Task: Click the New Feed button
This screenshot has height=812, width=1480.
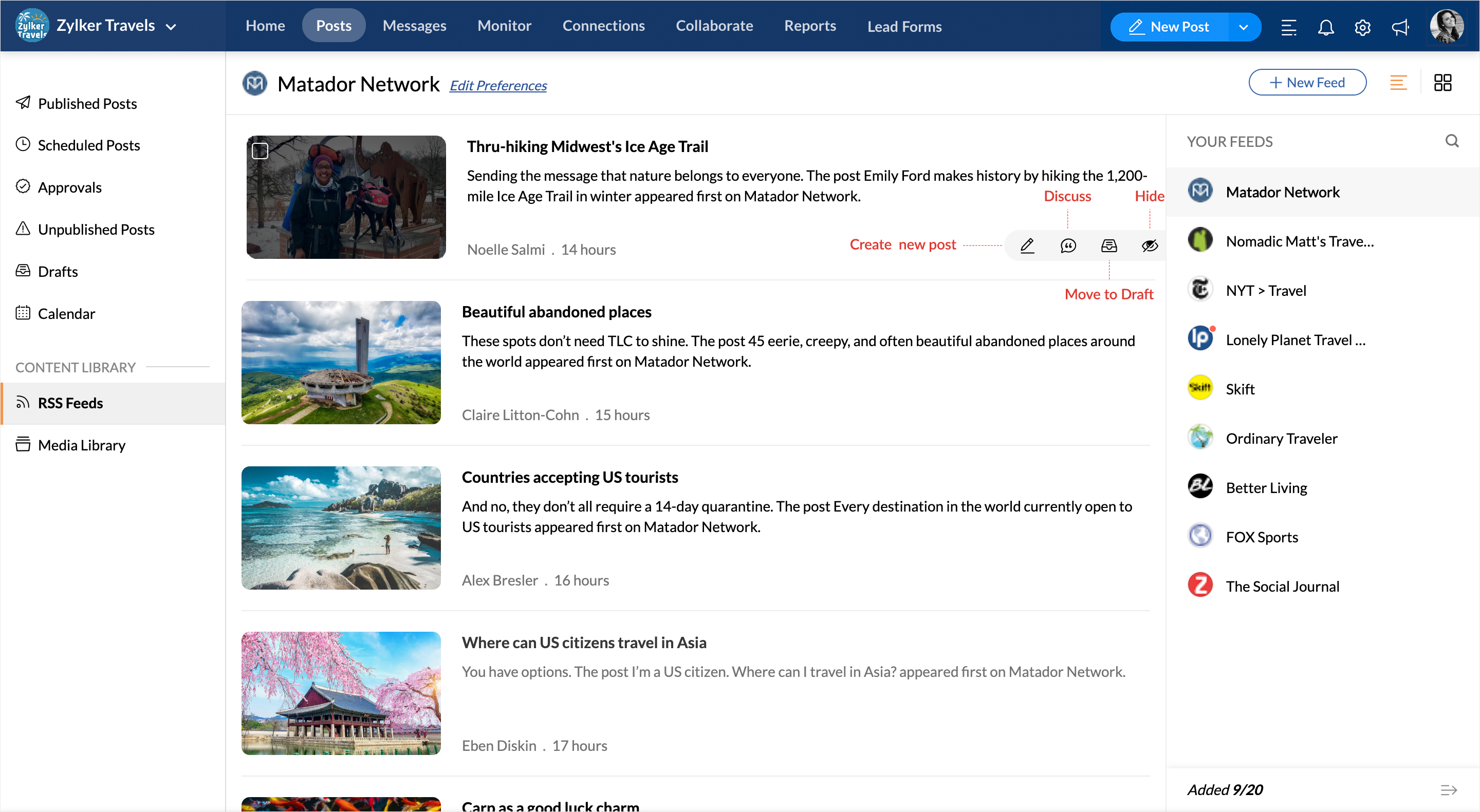Action: tap(1307, 82)
